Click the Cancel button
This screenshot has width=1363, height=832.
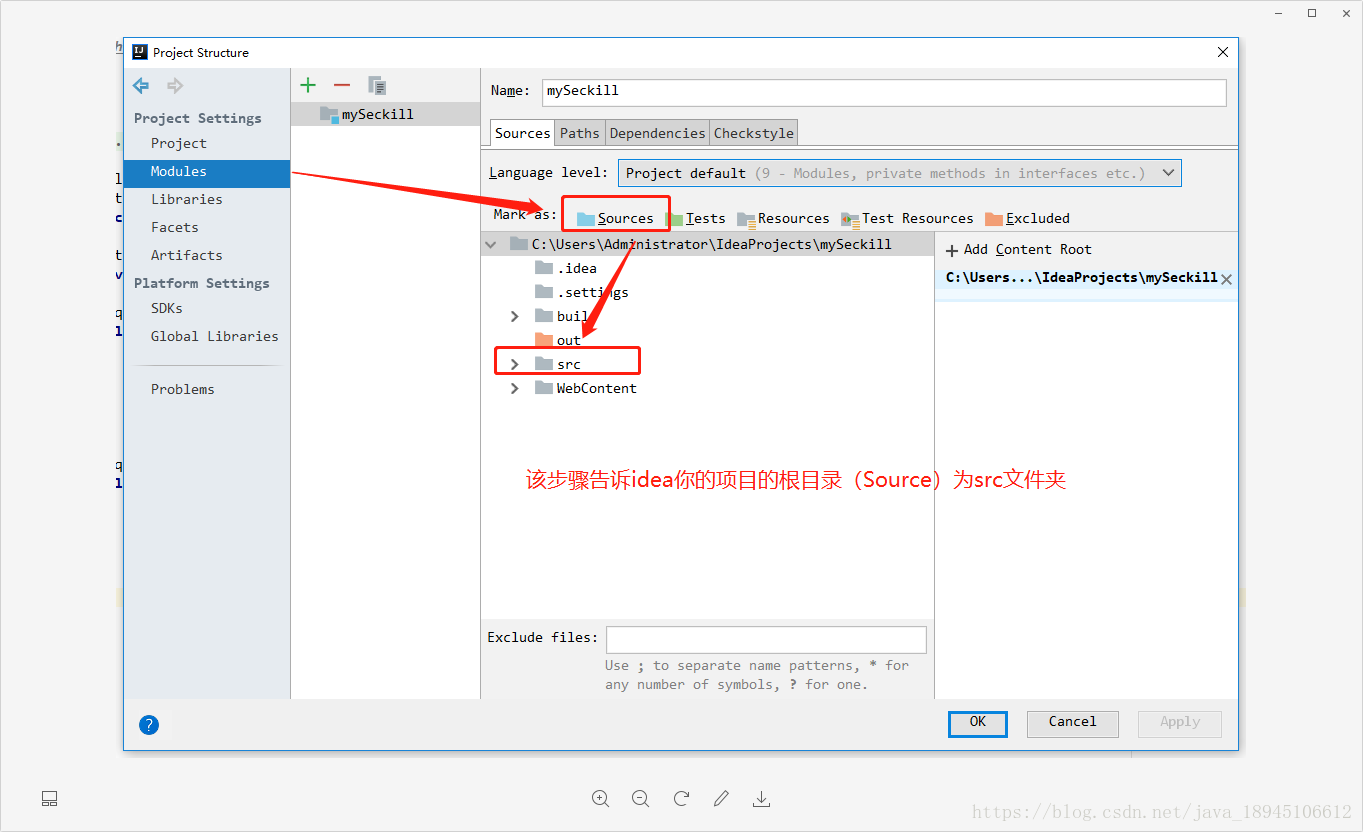pos(1073,723)
